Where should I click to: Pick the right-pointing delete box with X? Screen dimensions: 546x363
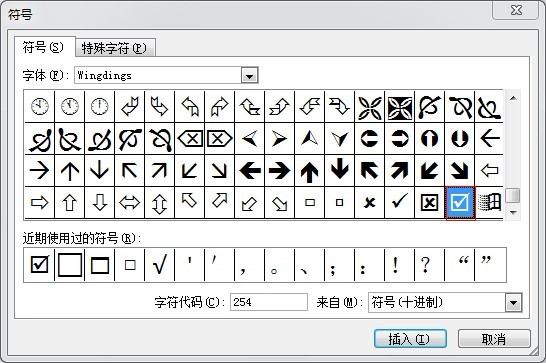click(x=219, y=138)
